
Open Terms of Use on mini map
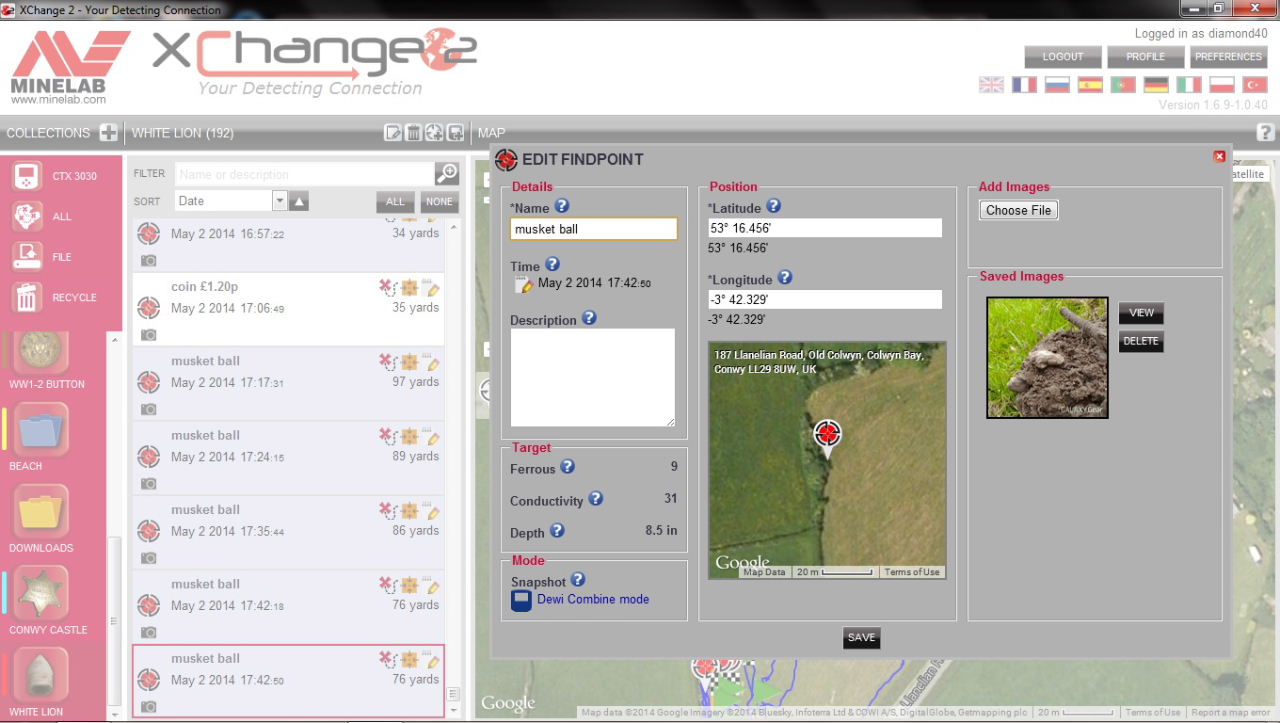pyautogui.click(x=912, y=572)
